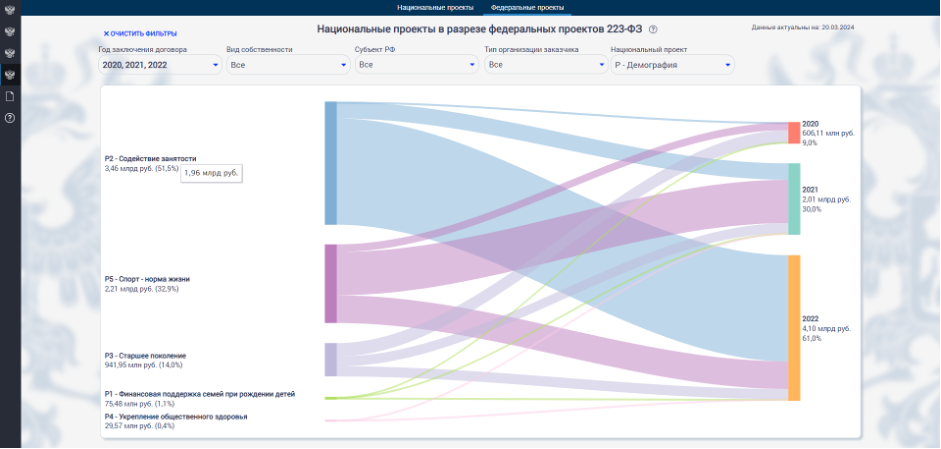The image size is (941, 449).
Task: Open Год заключения договора dropdown
Action: coord(160,65)
